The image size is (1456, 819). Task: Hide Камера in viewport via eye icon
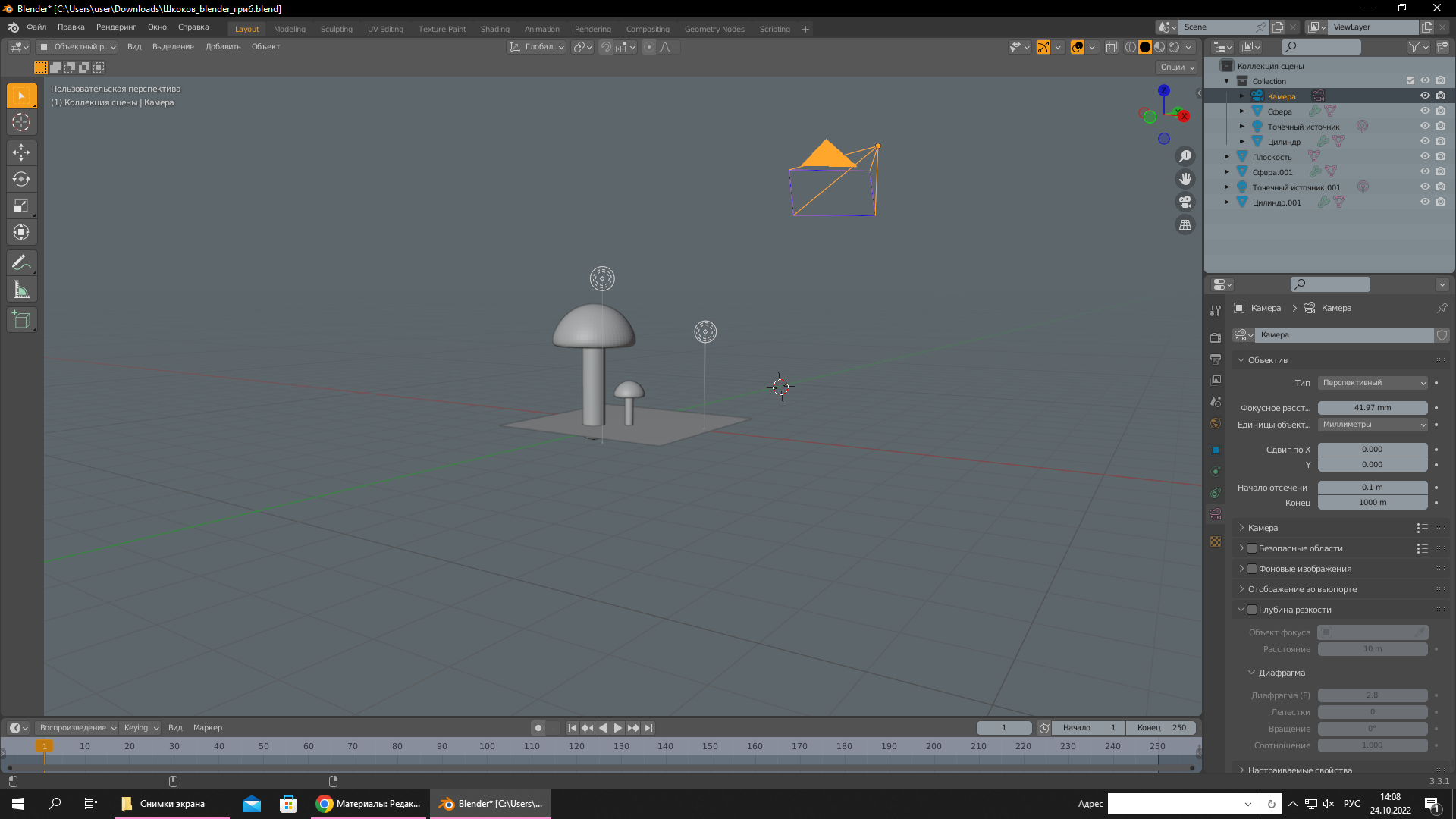pos(1425,96)
